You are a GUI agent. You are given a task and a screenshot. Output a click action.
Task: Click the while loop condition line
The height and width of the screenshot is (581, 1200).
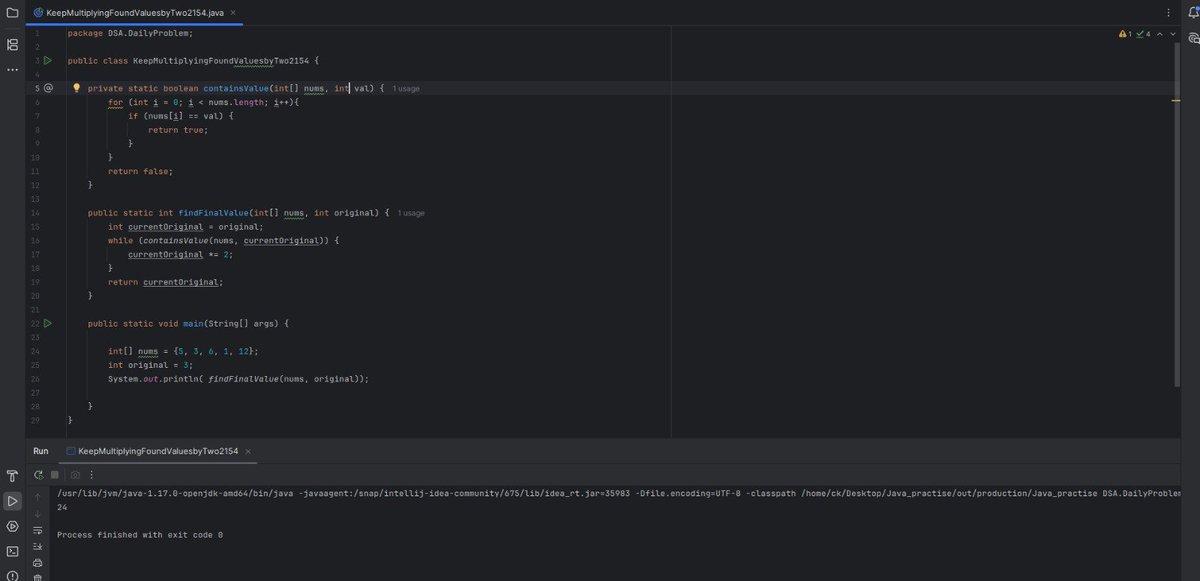coord(224,240)
